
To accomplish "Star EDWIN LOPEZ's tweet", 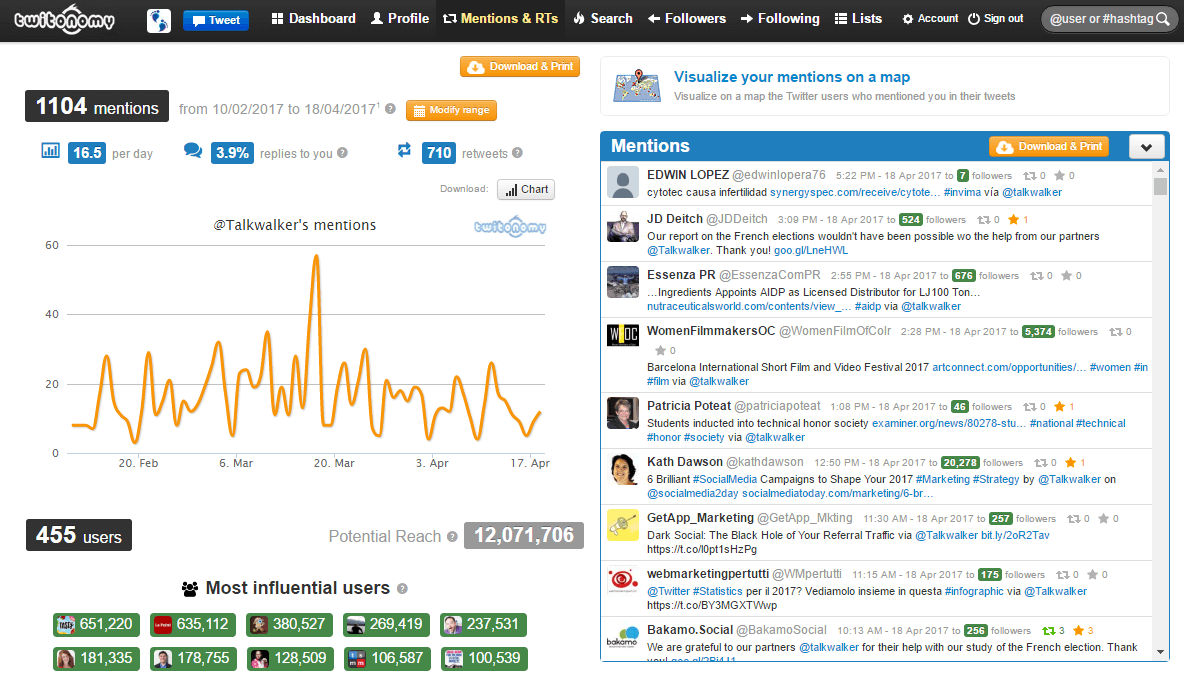I will click(x=1060, y=175).
